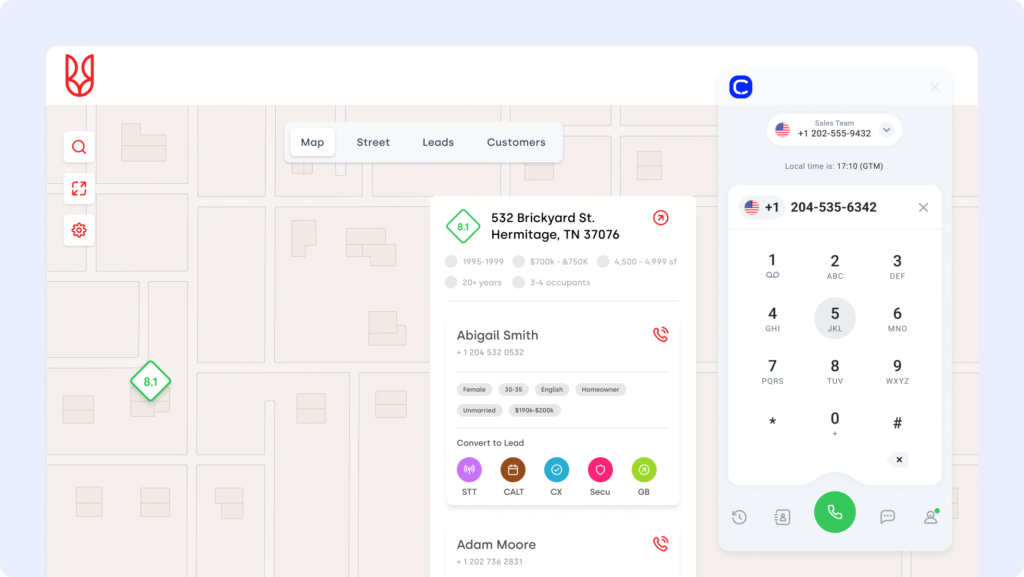Select the purple STT lead icon
The height and width of the screenshot is (577, 1024).
469,470
